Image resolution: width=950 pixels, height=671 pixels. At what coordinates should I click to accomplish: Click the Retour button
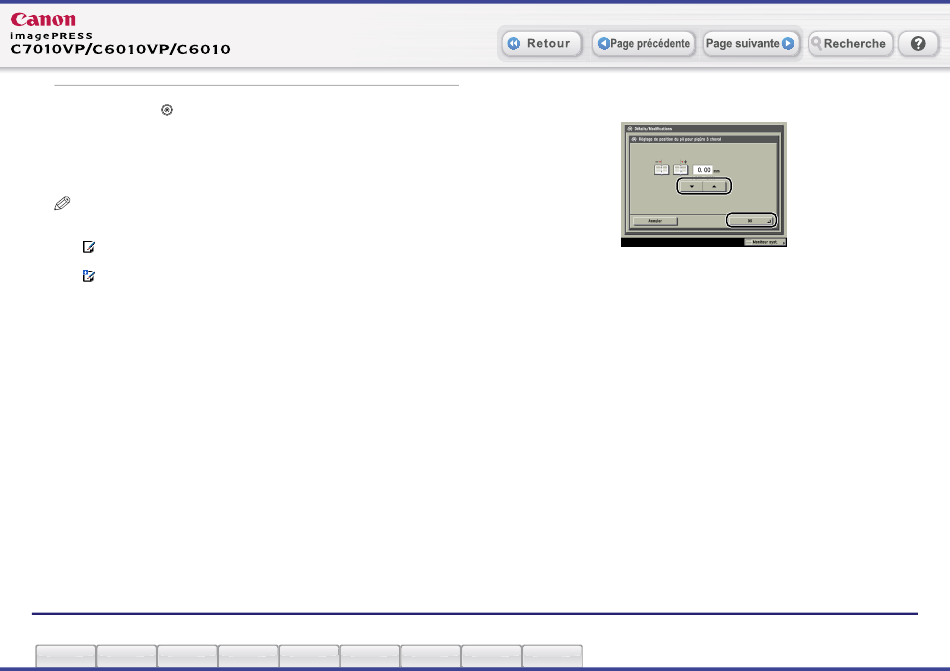pos(542,44)
